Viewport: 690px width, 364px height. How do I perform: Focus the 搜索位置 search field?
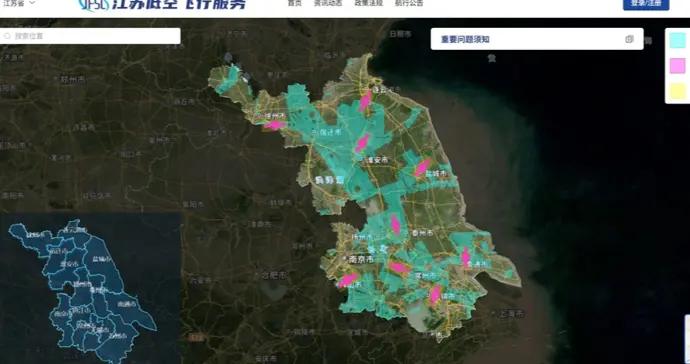click(x=90, y=36)
